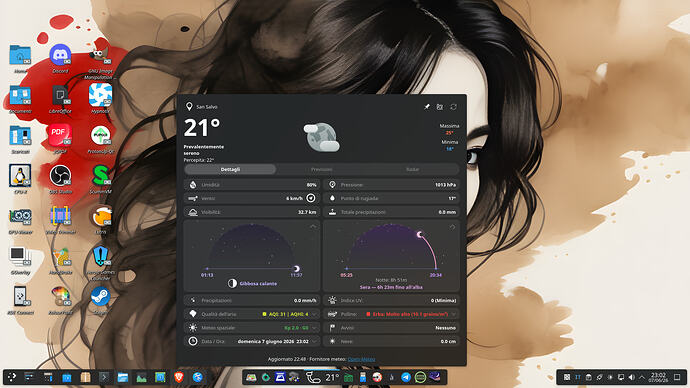Click the Avvisi flag icon

pyautogui.click(x=332, y=328)
